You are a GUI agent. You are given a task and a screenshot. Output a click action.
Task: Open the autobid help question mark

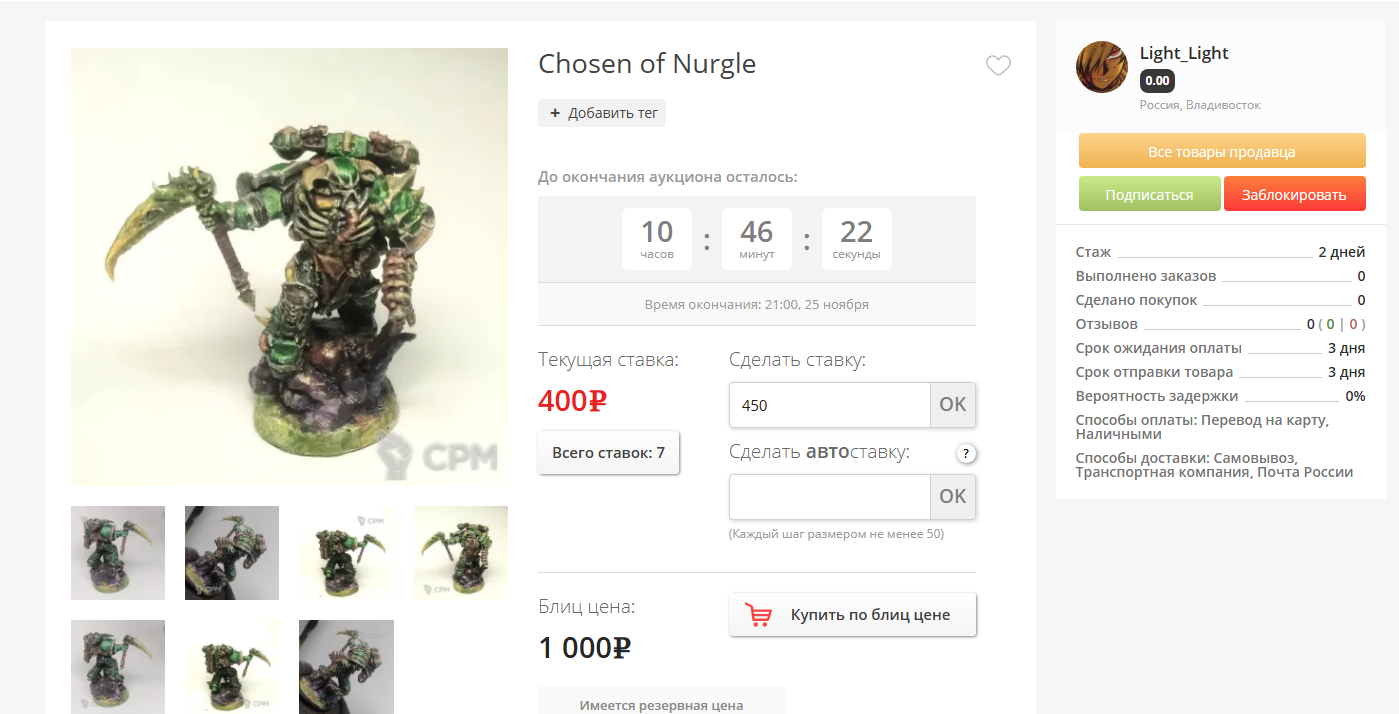[966, 454]
